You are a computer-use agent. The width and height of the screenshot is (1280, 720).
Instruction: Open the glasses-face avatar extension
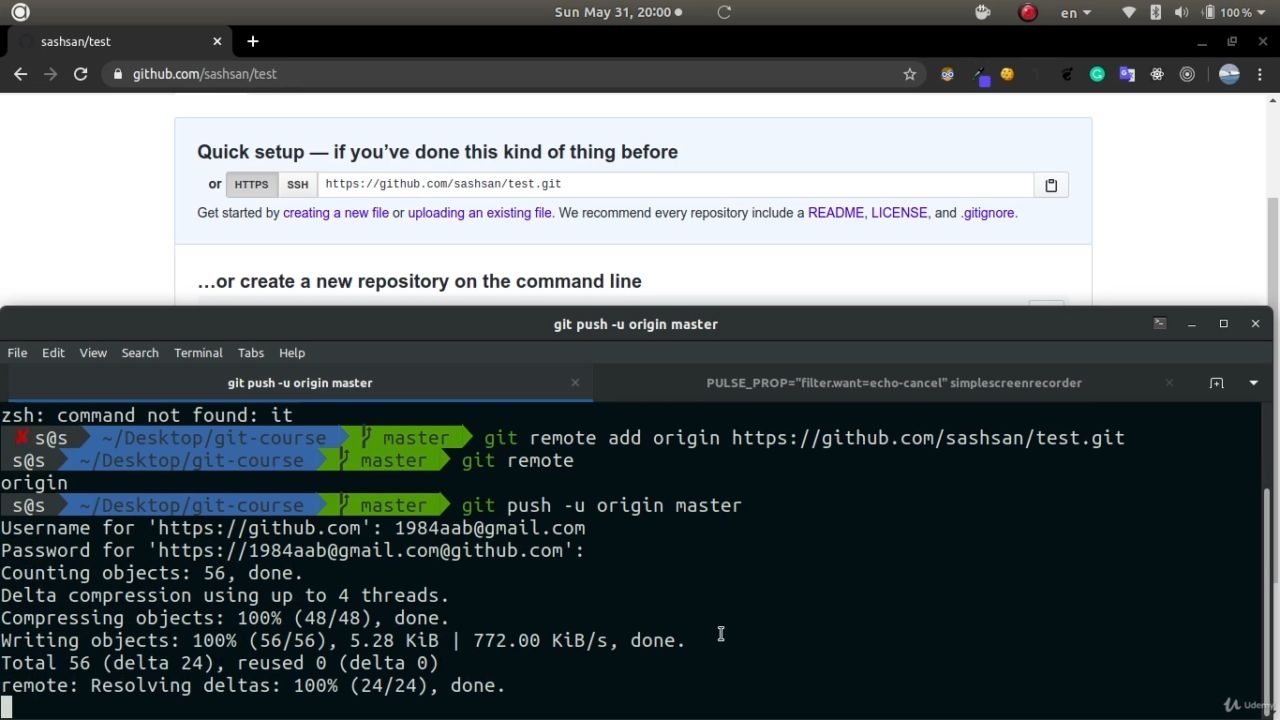pos(947,74)
